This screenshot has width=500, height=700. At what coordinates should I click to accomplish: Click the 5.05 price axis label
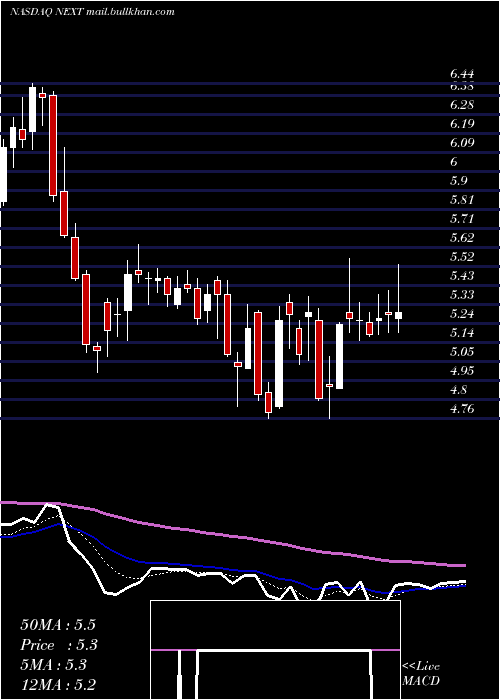[x=462, y=352]
